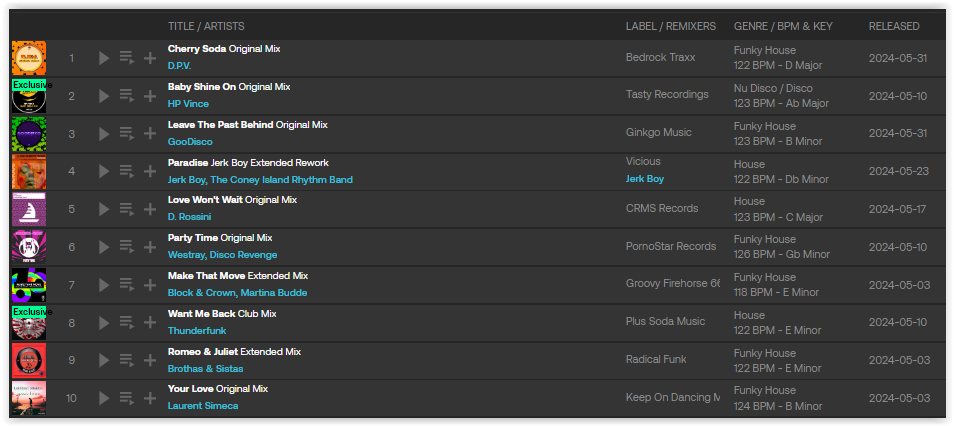Open artist link Thunderfunk
Viewport: 954px width, 426px height.
point(197,331)
